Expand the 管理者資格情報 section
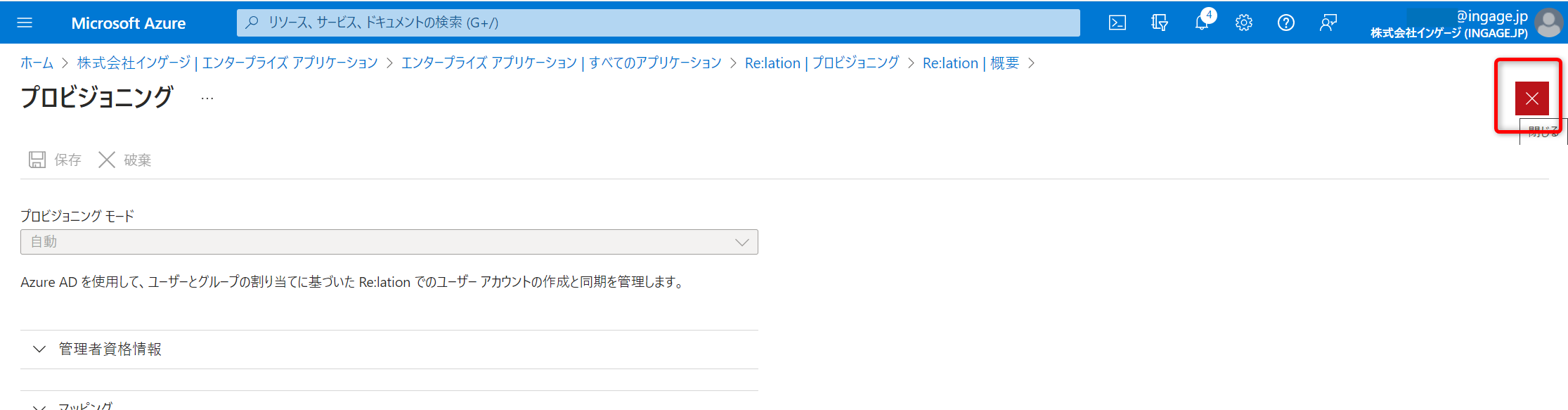1568x410 pixels. (110, 349)
